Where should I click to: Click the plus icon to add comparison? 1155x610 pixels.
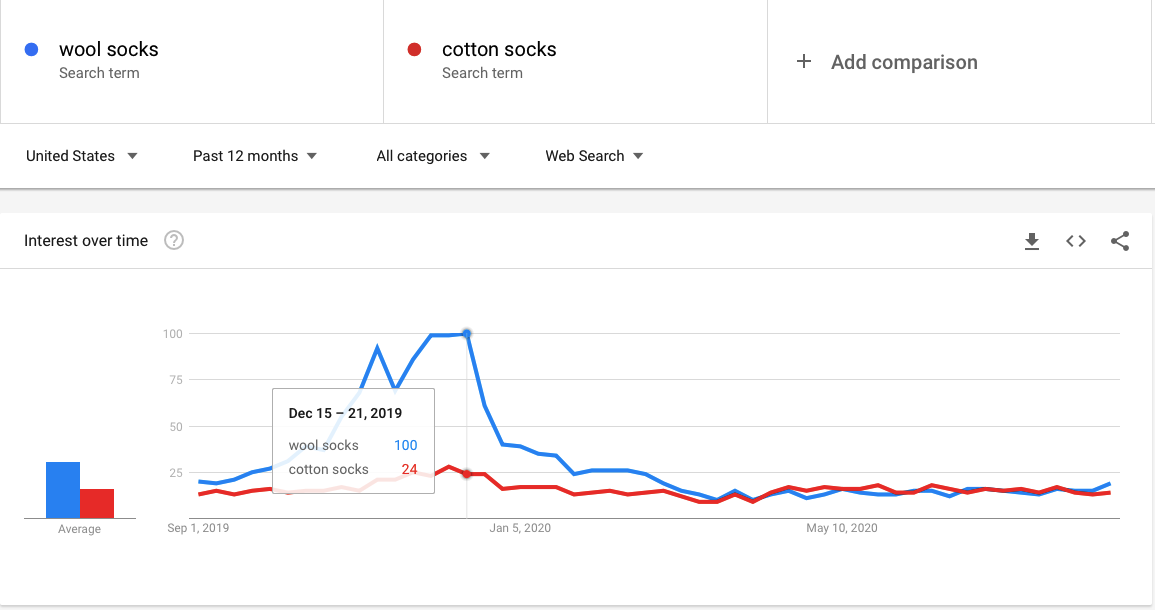(x=805, y=61)
